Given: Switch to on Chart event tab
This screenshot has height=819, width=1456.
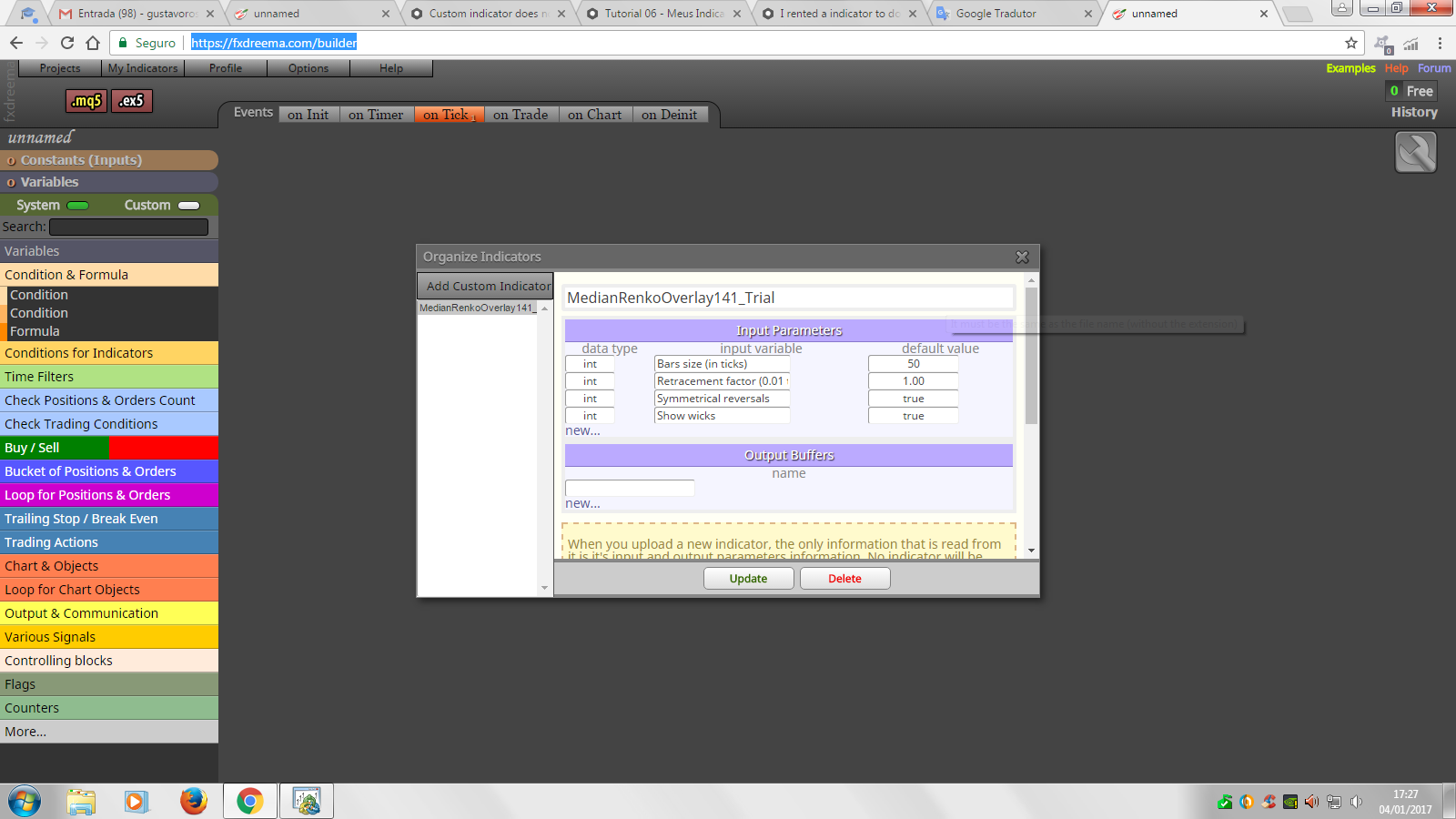Looking at the screenshot, I should [595, 115].
